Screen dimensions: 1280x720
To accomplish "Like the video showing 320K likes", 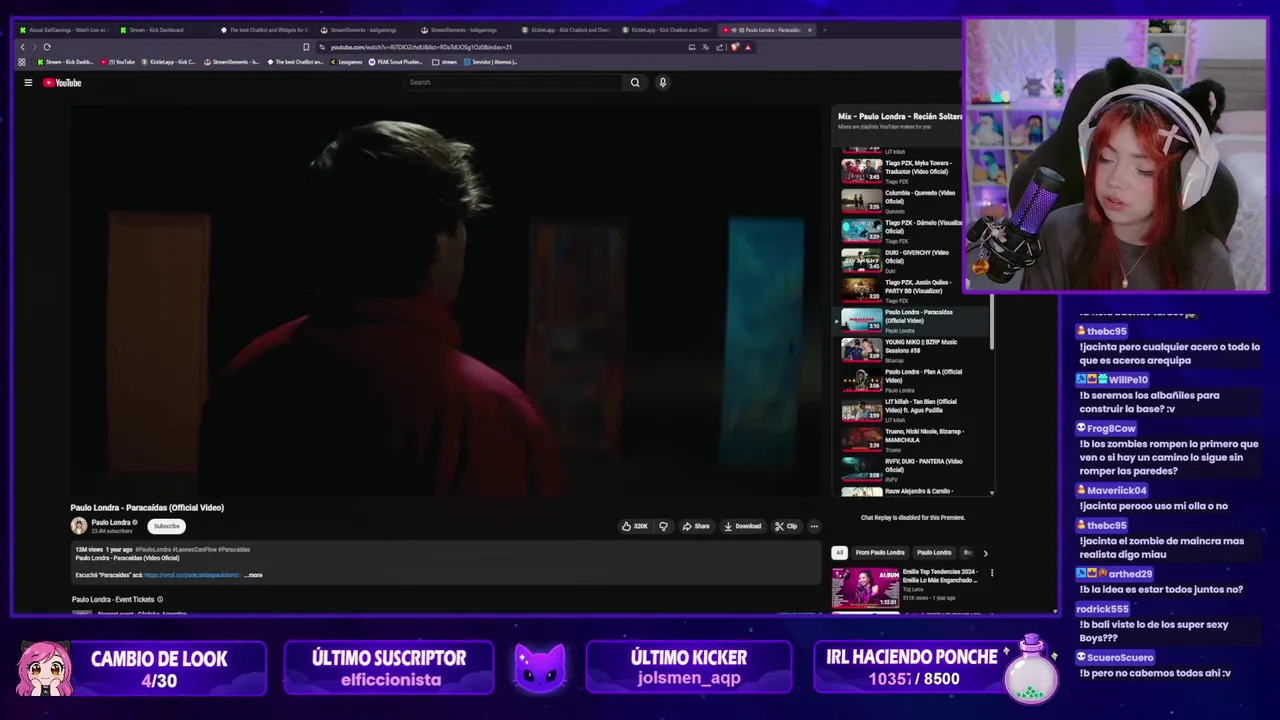I will (x=634, y=526).
